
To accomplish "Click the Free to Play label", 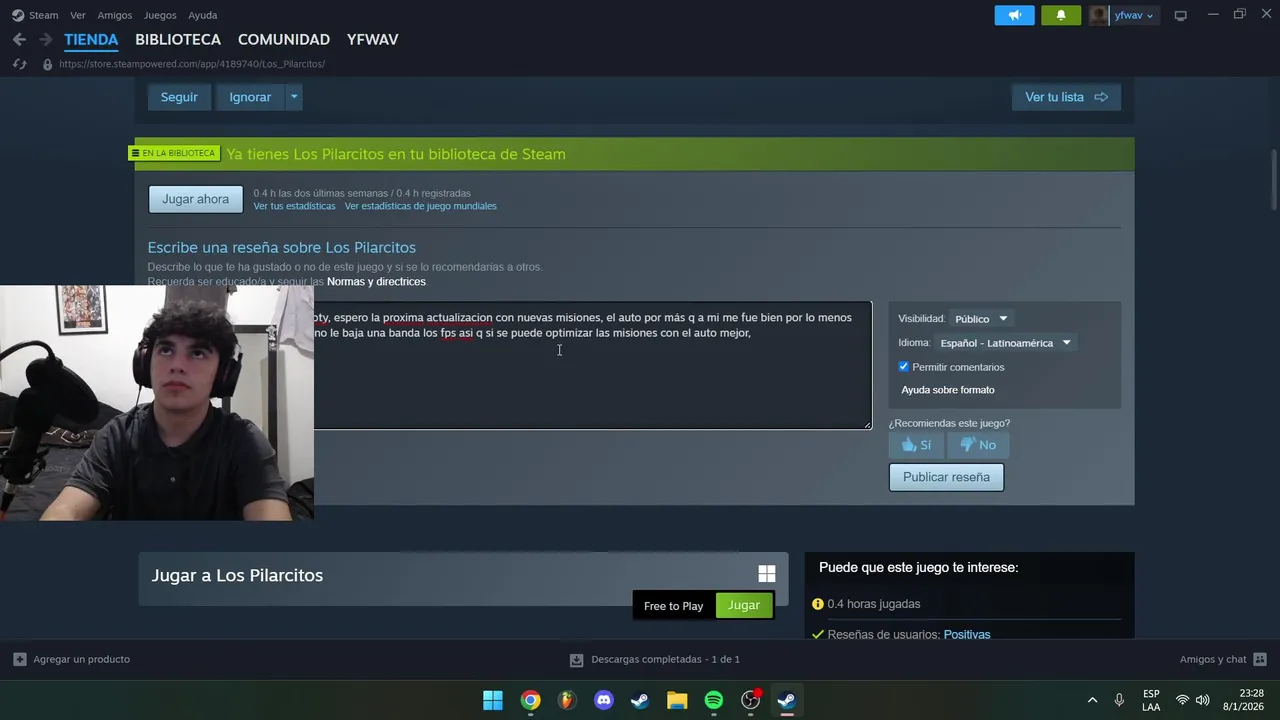I will [x=673, y=606].
